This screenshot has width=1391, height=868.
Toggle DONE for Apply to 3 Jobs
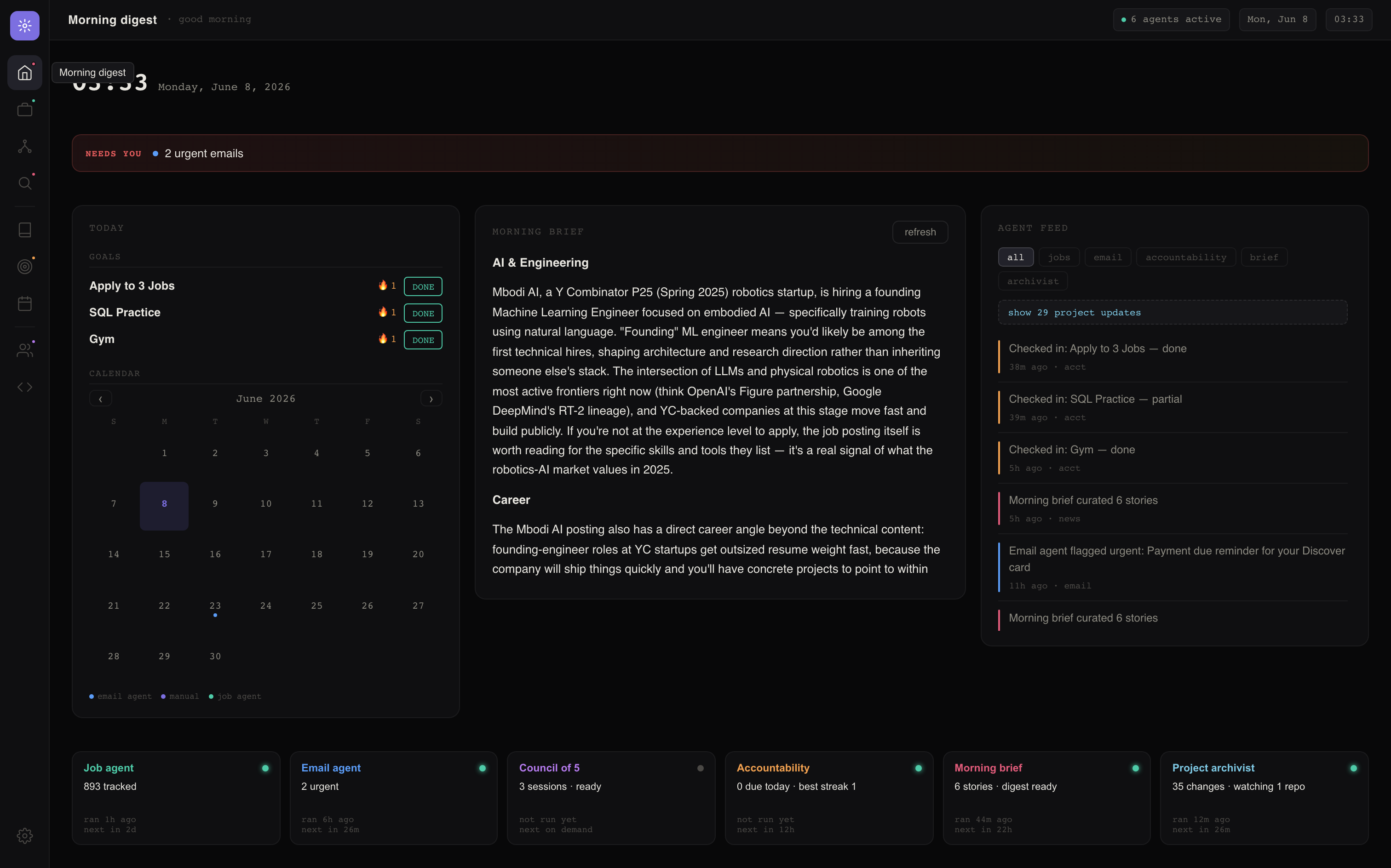pos(423,286)
